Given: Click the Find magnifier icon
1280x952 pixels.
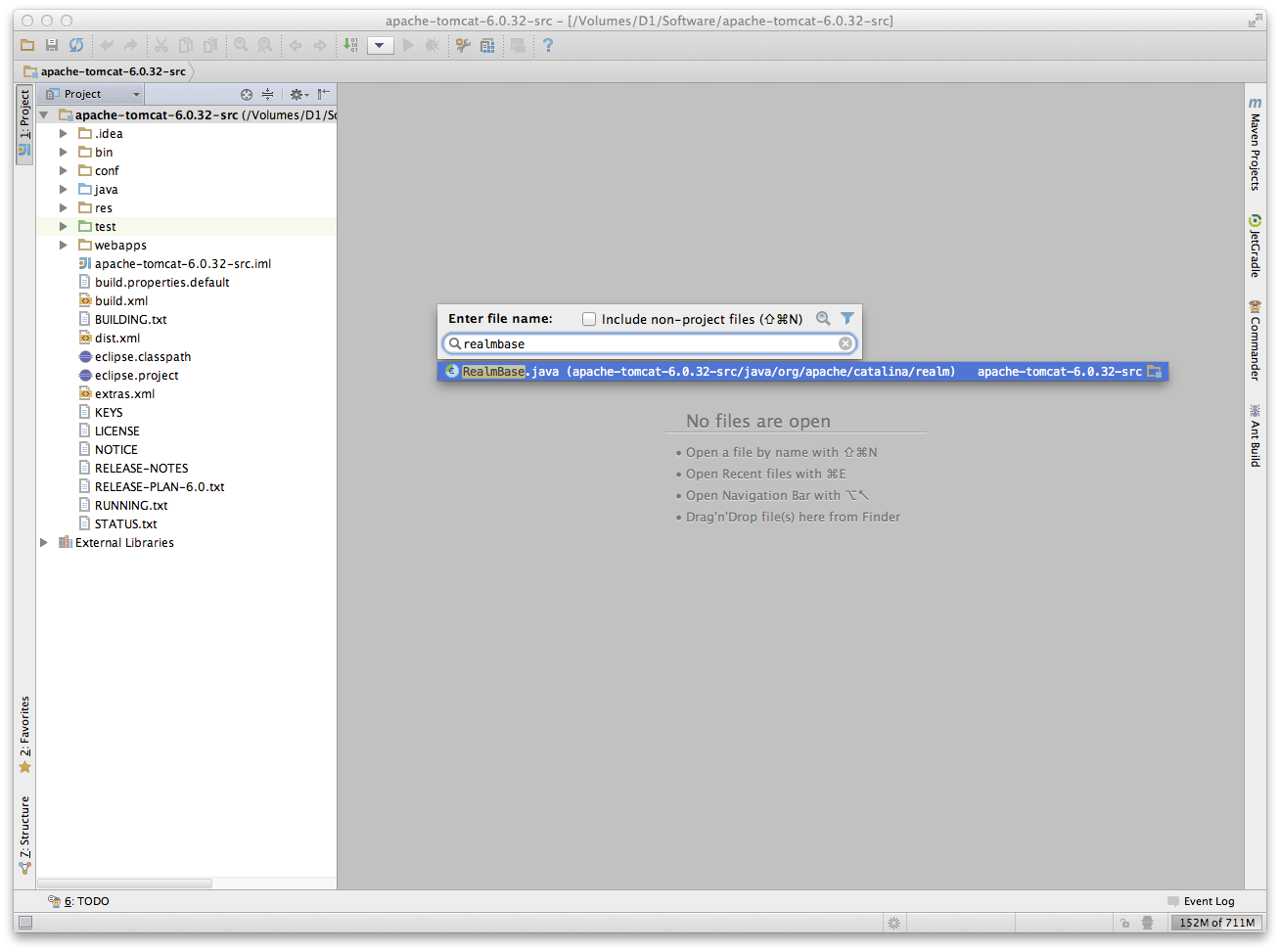Looking at the screenshot, I should click(x=241, y=45).
